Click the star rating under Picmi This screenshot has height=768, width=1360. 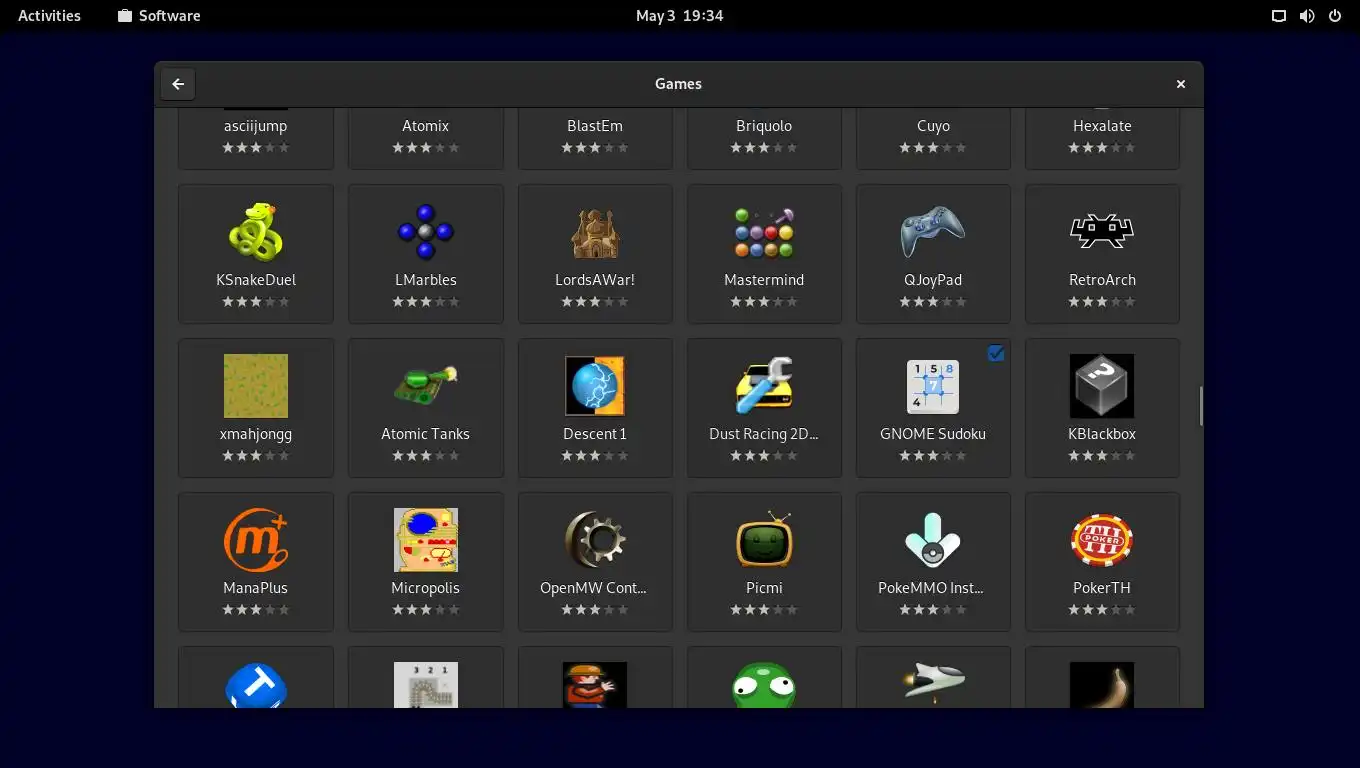tap(764, 609)
